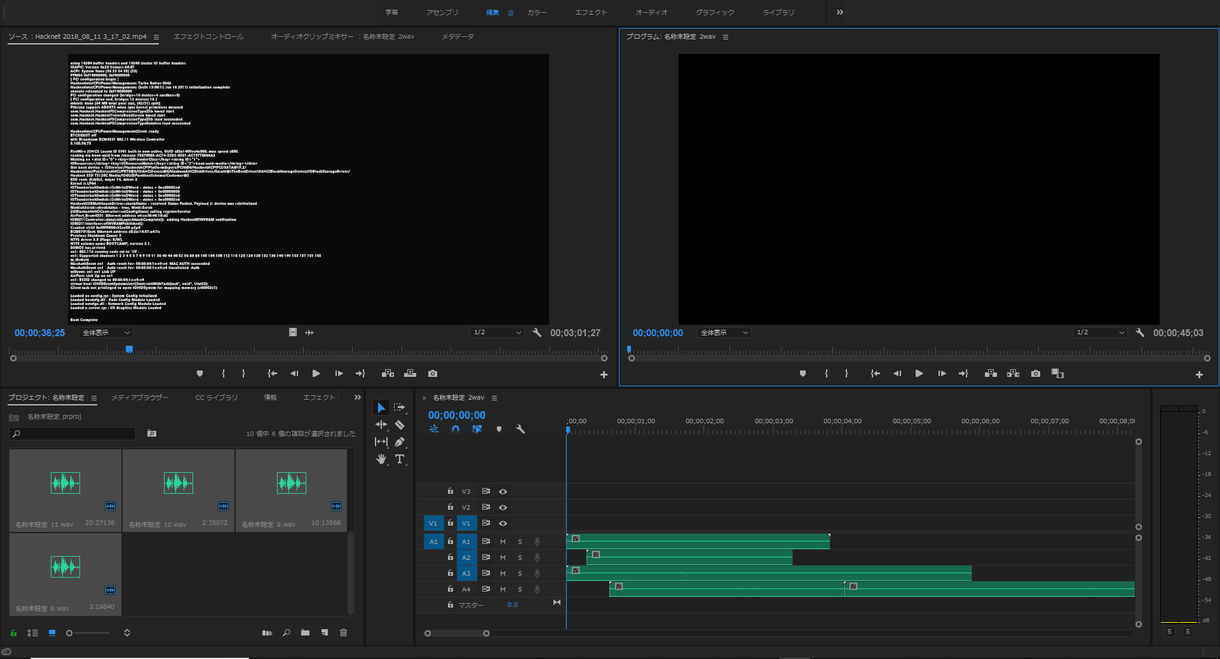
Task: Toggle insert sequences as nests option
Action: (x=434, y=429)
